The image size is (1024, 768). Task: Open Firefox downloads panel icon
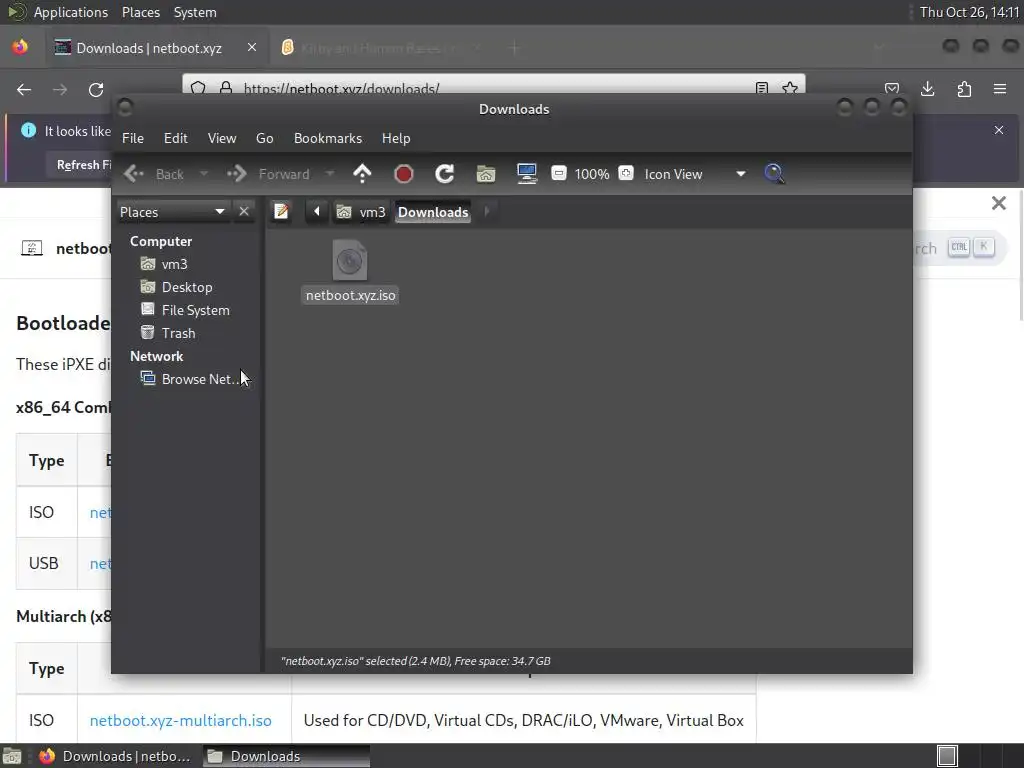pos(927,89)
